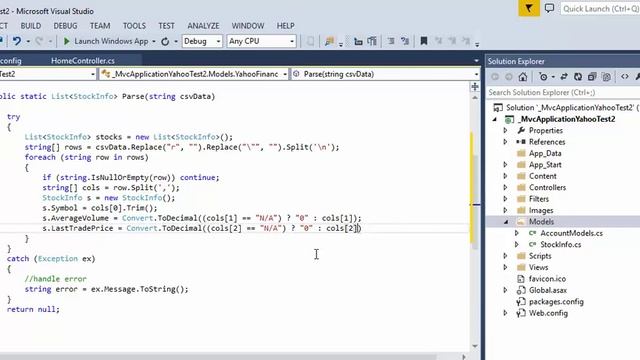Click the editor vertical scrollbar up arrow
The height and width of the screenshot is (360, 640).
click(475, 98)
